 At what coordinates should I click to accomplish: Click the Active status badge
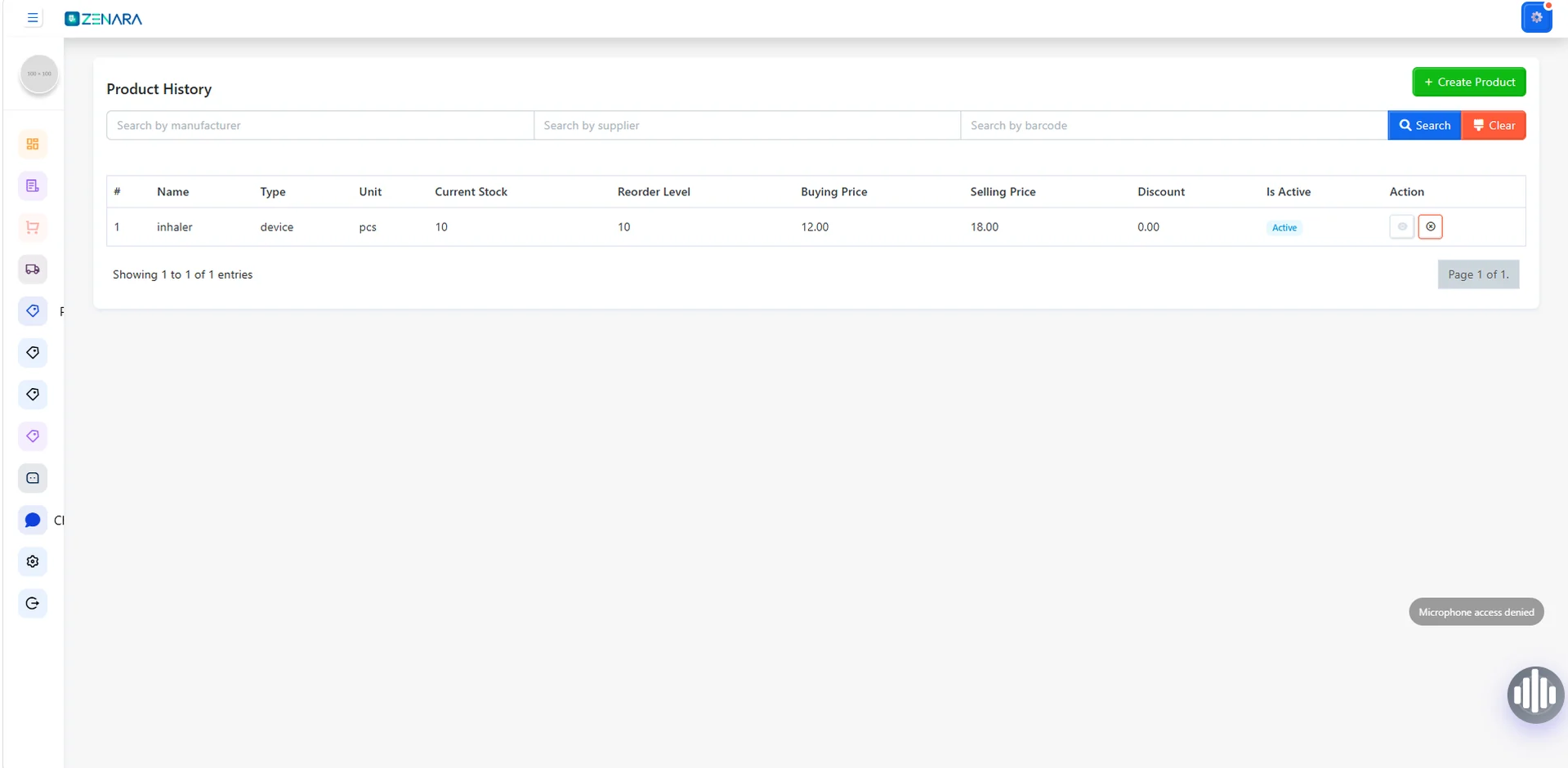click(x=1284, y=227)
